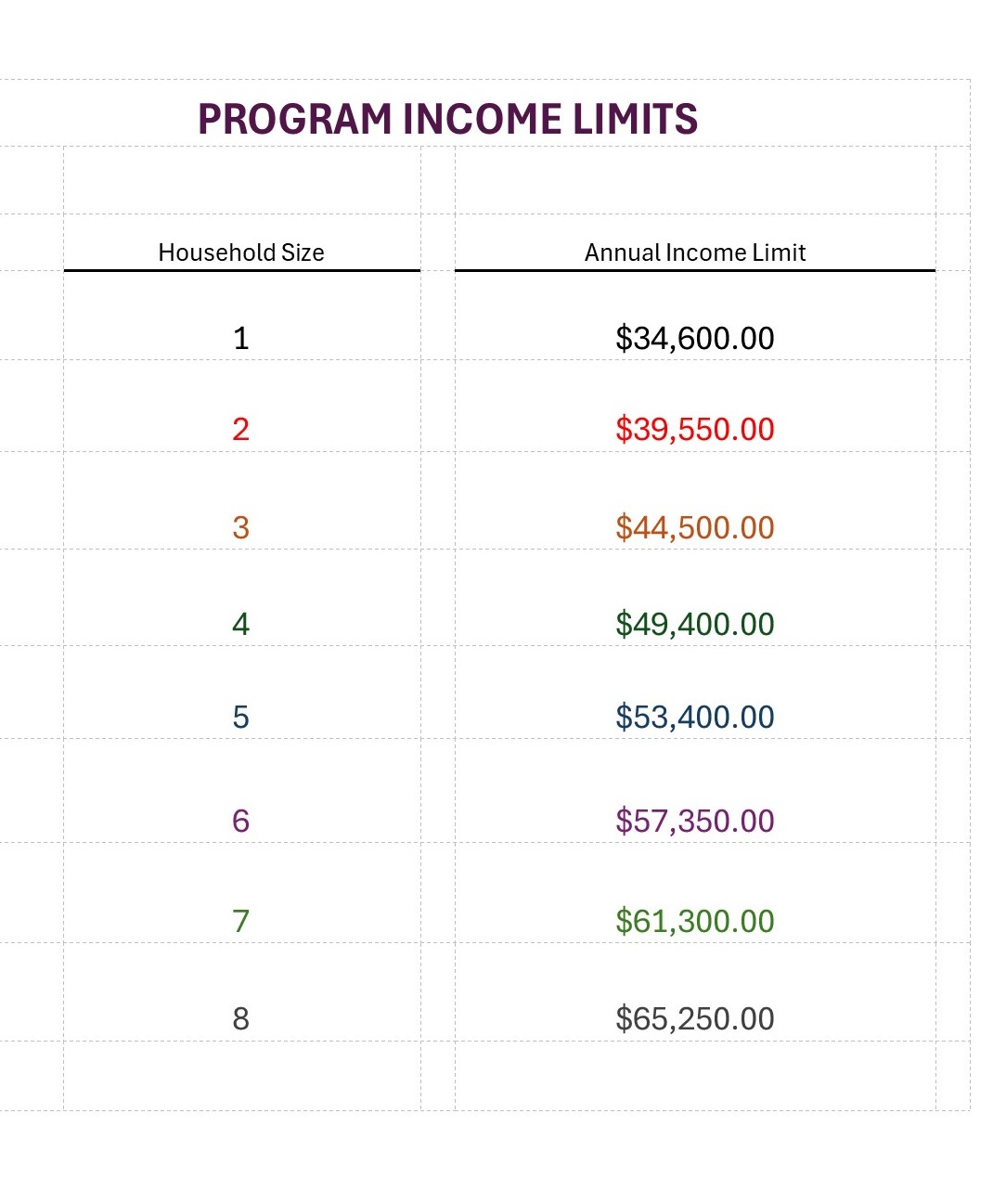The width and height of the screenshot is (1006, 1204).
Task: Select the $61,300.00 income limit cell
Action: click(694, 921)
